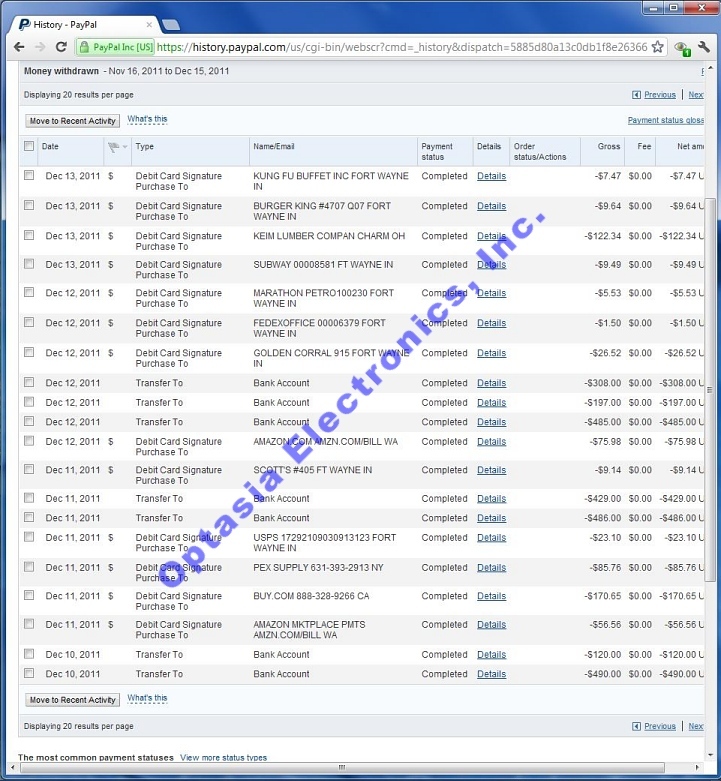Check the SUBWAY 00008581 row checkbox
Viewport: 721px width, 781px height.
[29, 264]
